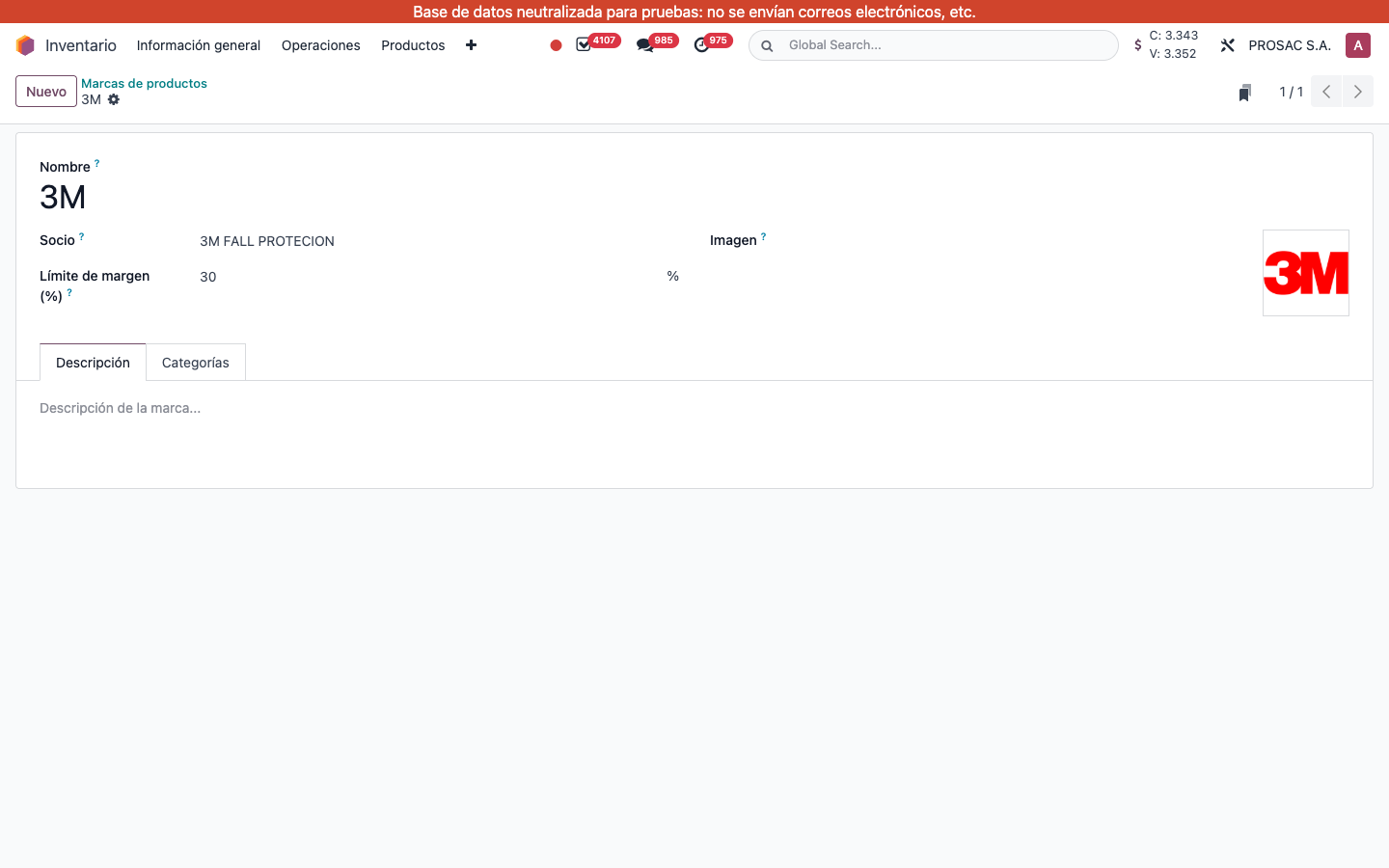Open Operaciones menu
This screenshot has height=868, width=1389.
click(x=321, y=45)
